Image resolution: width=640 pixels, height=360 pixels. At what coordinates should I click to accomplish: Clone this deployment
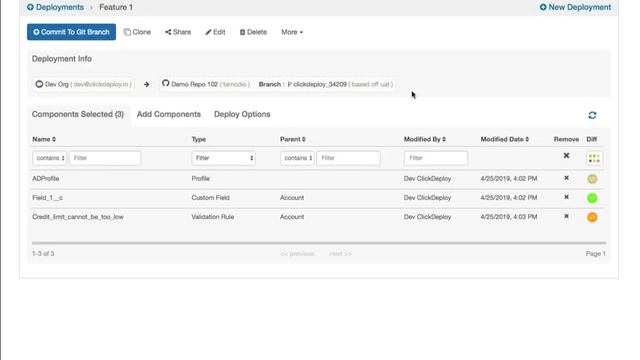138,32
